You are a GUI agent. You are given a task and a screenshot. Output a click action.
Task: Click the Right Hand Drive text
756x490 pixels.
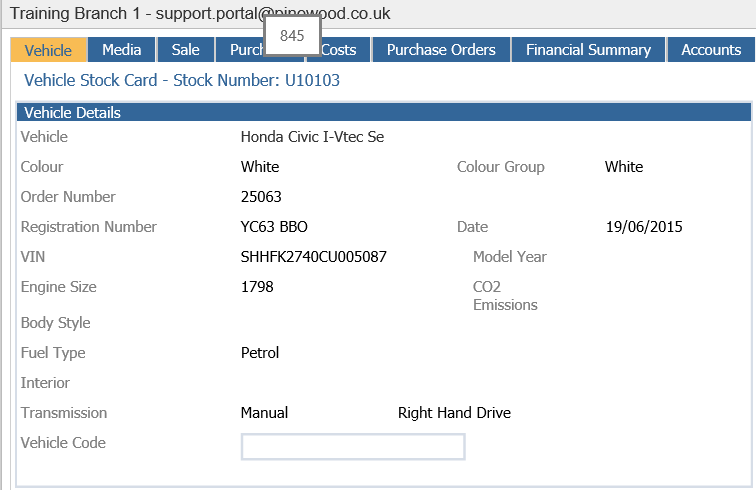pos(454,413)
